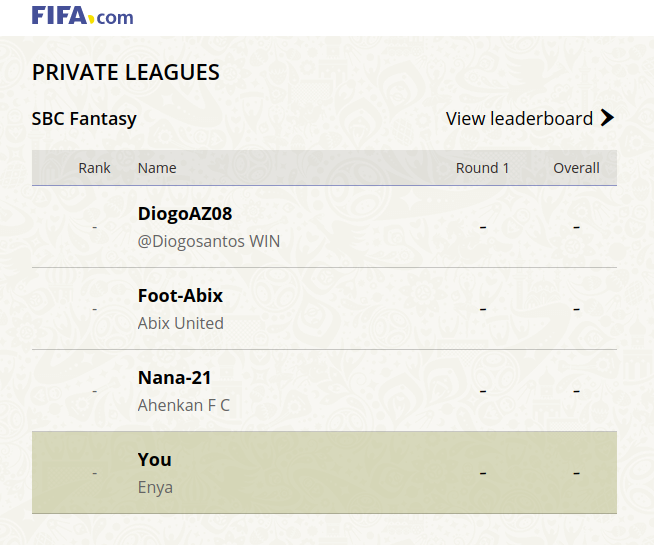The height and width of the screenshot is (545, 654).
Task: Click the rank dash in the You row
Action: [94, 473]
